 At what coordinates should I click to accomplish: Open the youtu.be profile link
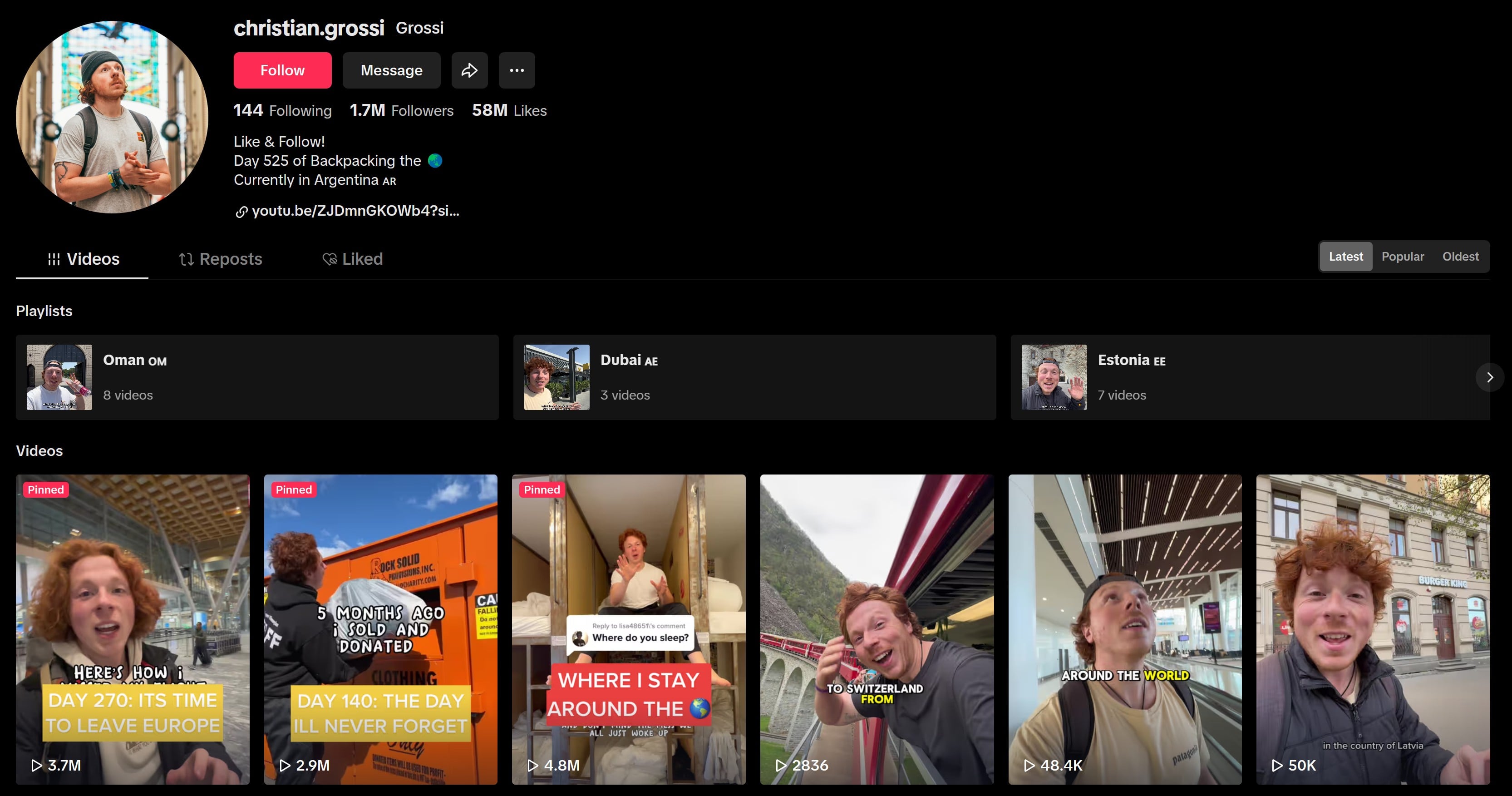tap(355, 211)
